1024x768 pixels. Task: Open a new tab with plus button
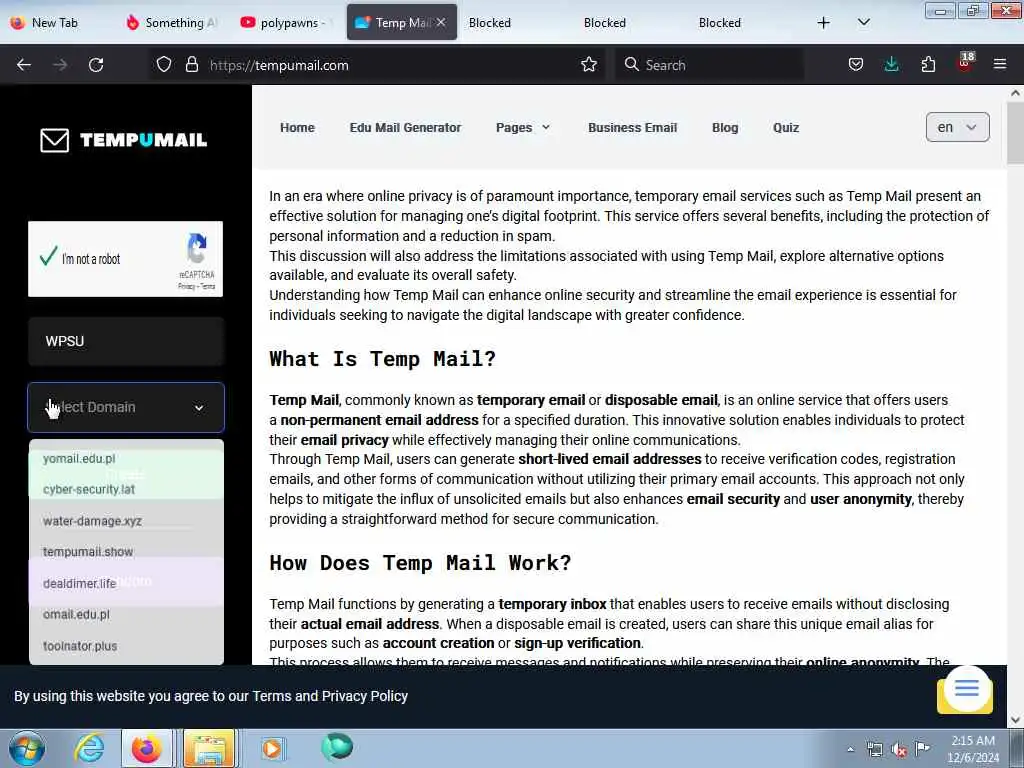[x=824, y=23]
